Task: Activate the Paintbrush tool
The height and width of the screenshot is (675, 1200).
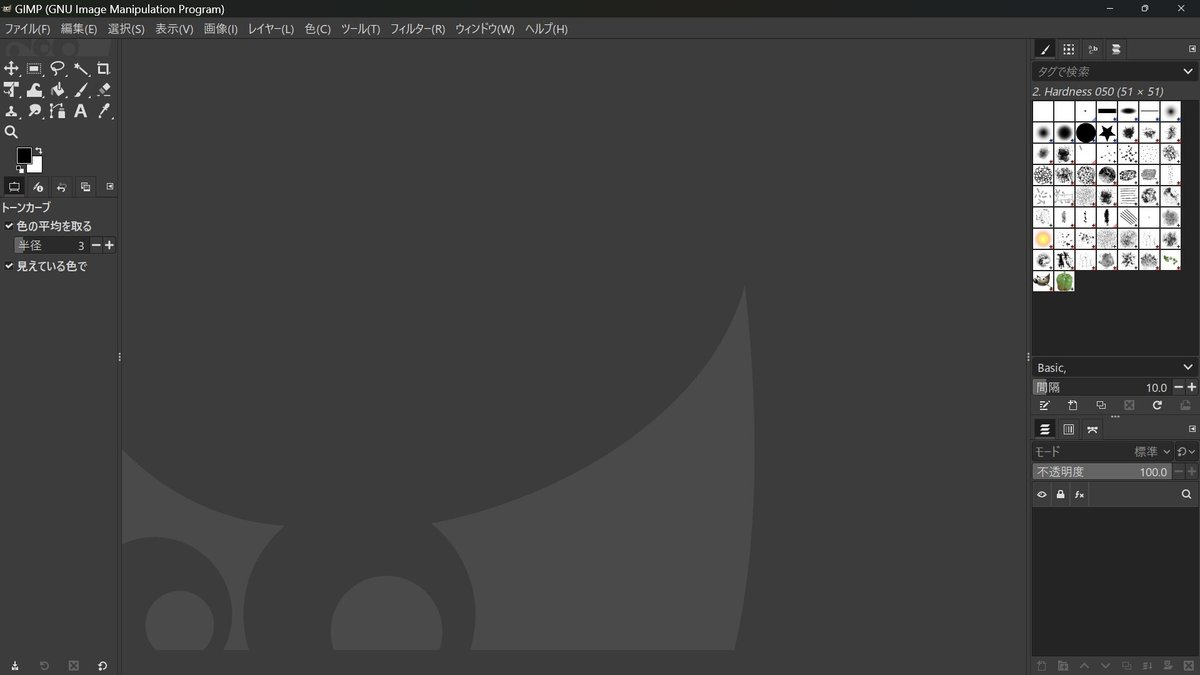Action: [x=80, y=89]
